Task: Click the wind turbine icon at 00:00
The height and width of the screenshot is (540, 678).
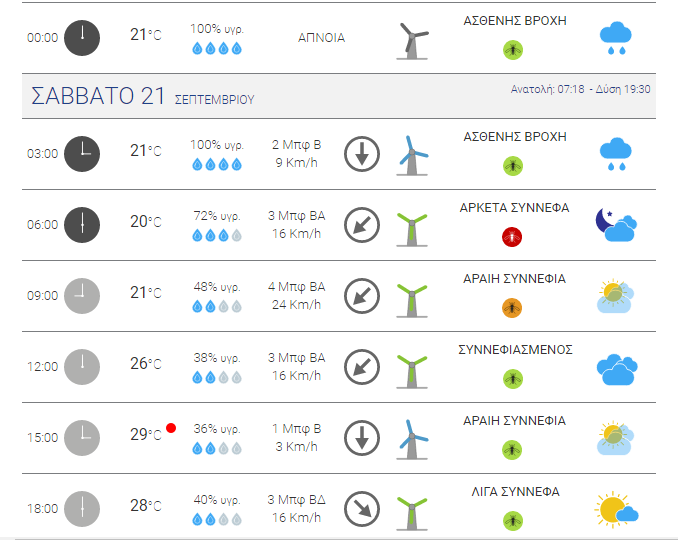Action: click(412, 41)
